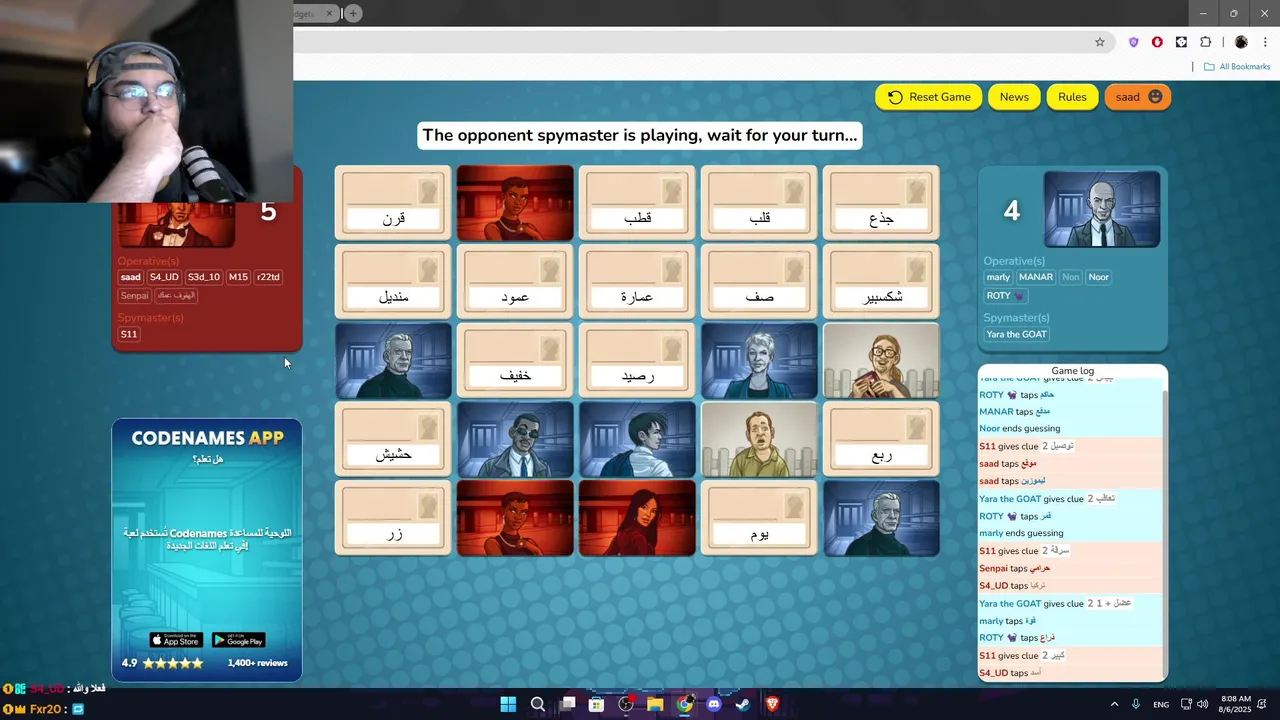Open the saad player menu
The height and width of the screenshot is (720, 1280).
tap(1138, 97)
